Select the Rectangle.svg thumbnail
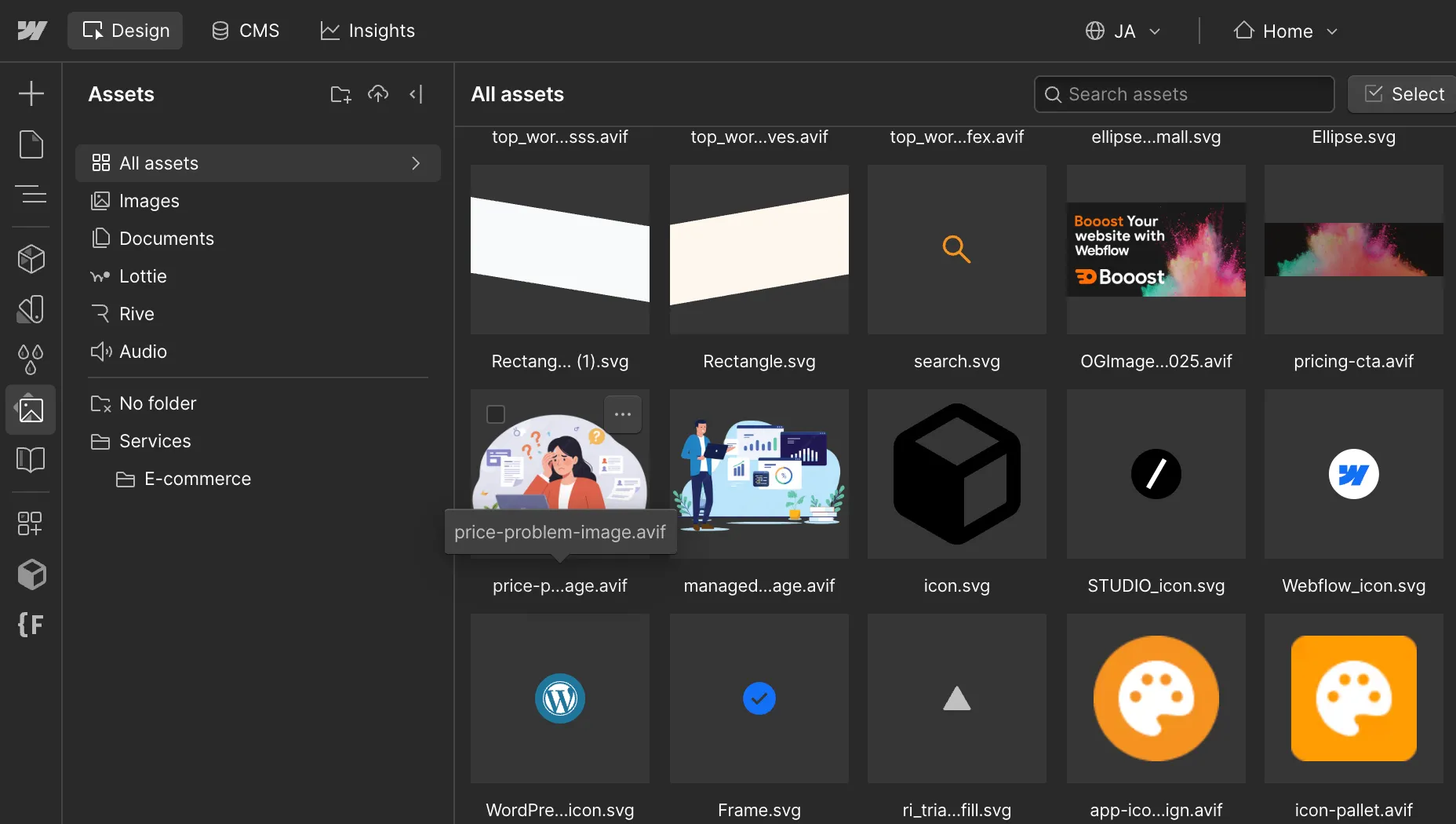Image resolution: width=1456 pixels, height=824 pixels. click(759, 250)
